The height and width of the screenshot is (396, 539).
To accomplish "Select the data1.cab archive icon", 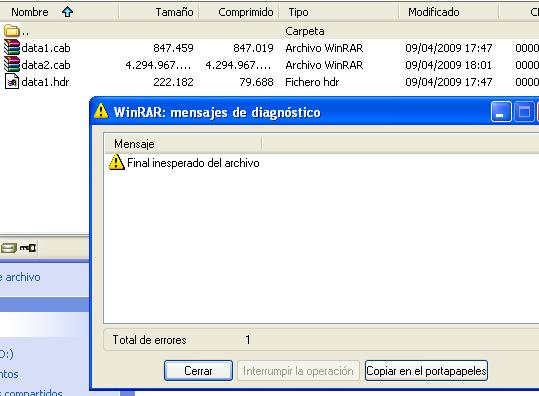I will (12, 47).
